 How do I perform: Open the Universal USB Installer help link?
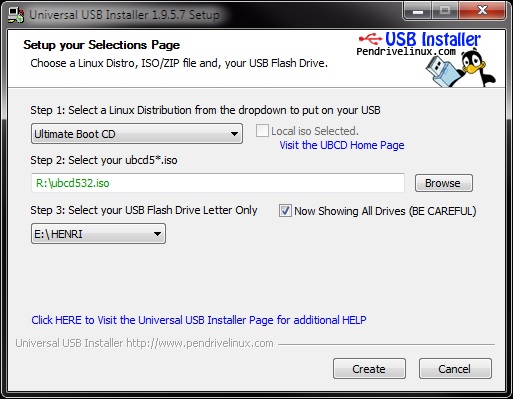click(199, 320)
